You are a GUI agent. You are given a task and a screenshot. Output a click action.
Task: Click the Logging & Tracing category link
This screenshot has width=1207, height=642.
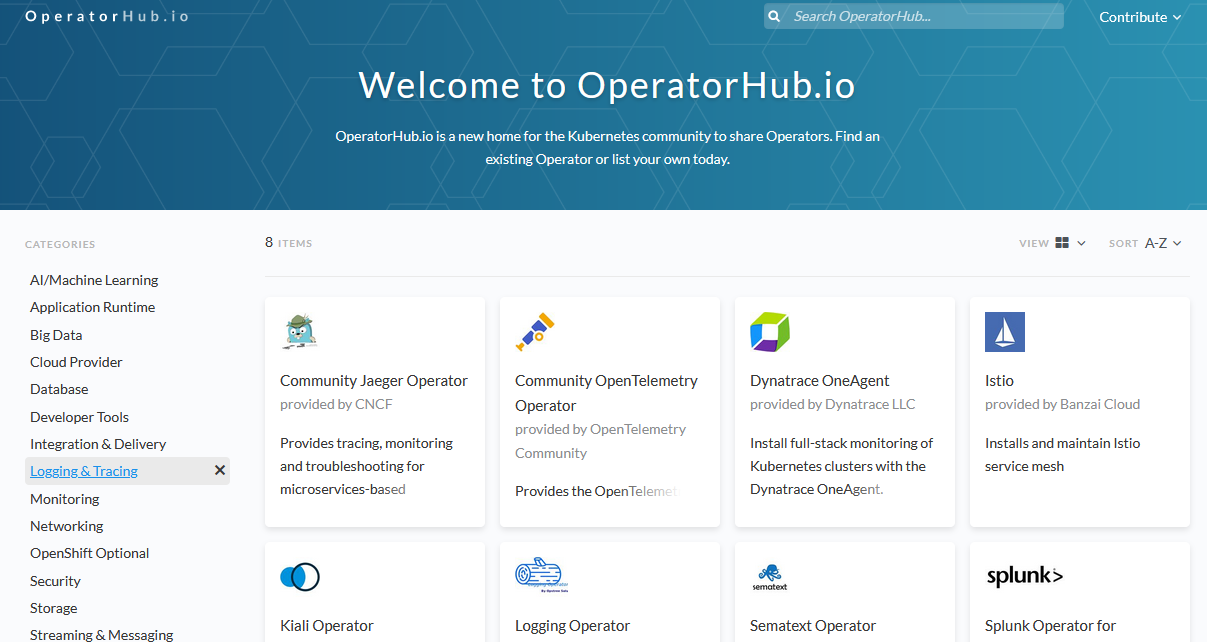(x=84, y=471)
